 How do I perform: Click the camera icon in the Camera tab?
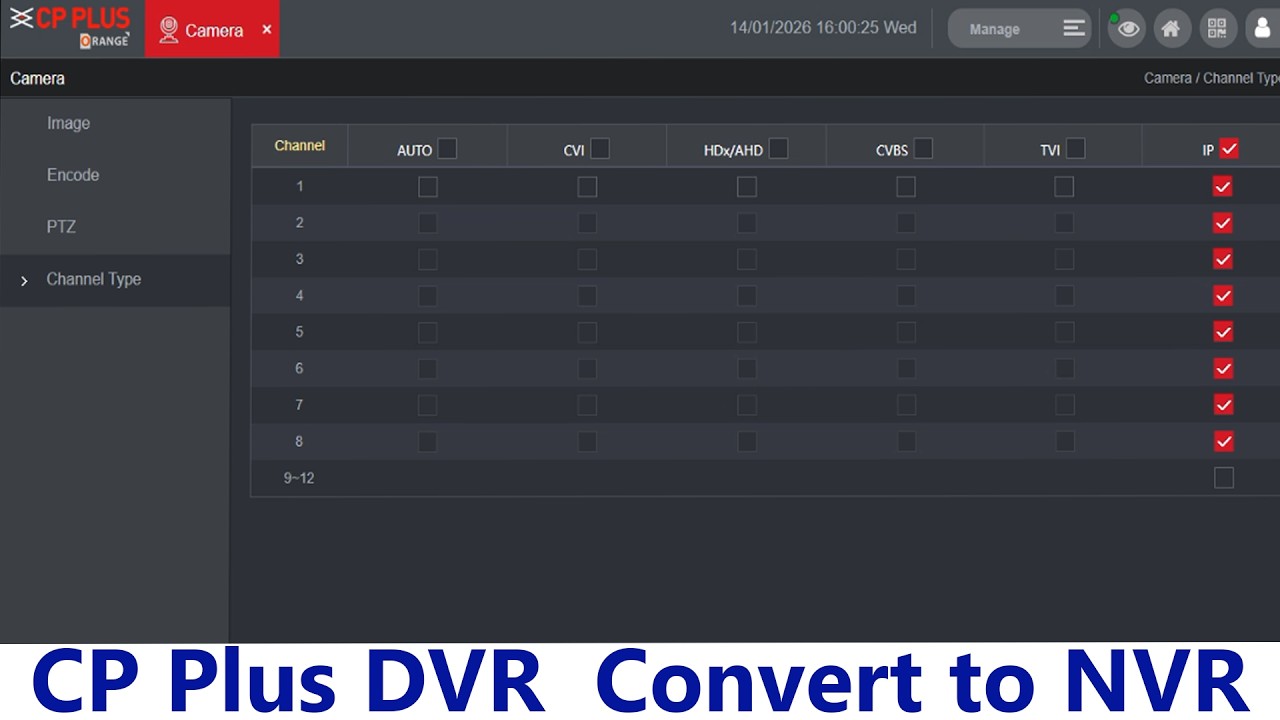[169, 30]
